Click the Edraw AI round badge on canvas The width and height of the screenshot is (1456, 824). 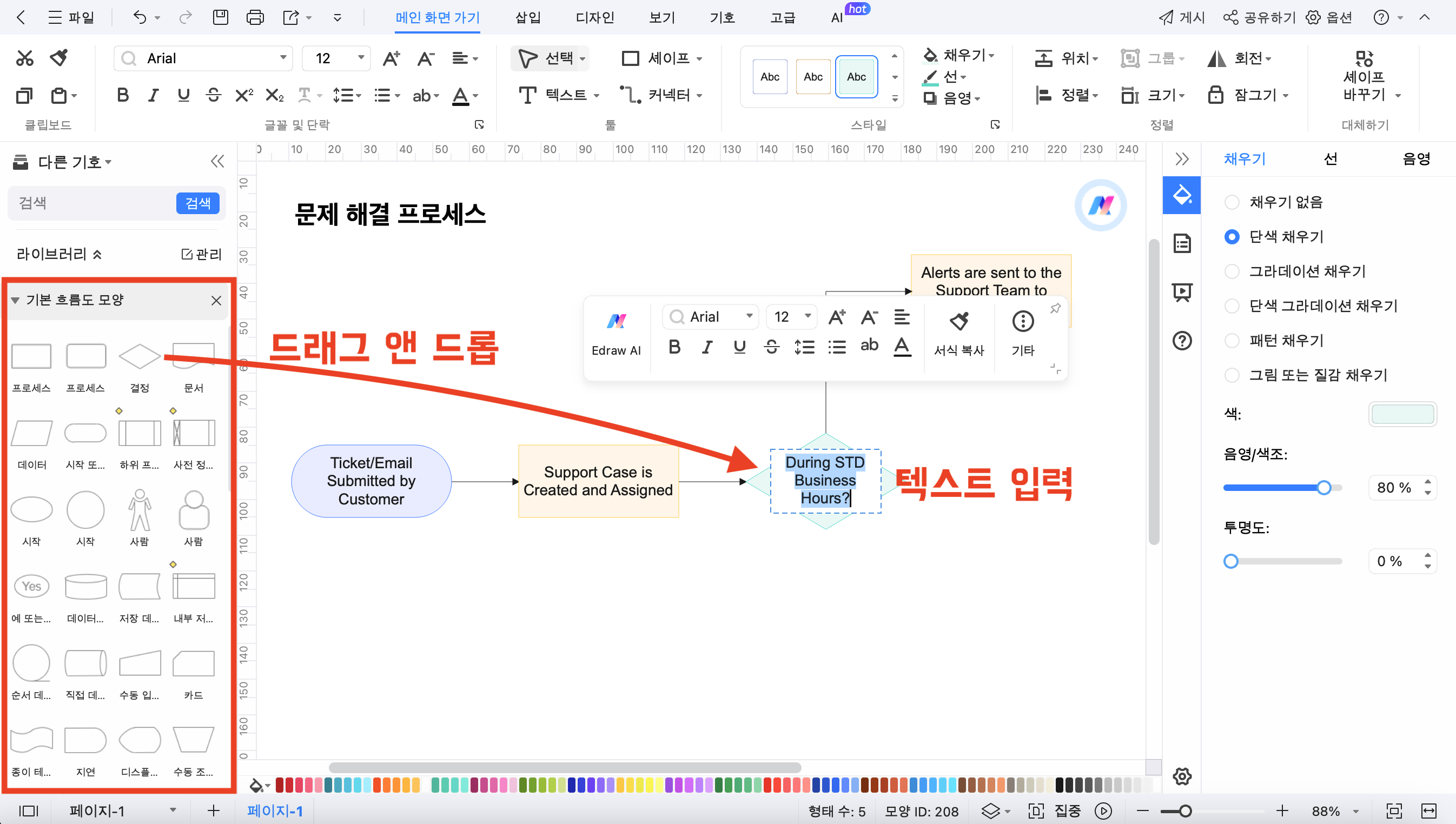1100,205
